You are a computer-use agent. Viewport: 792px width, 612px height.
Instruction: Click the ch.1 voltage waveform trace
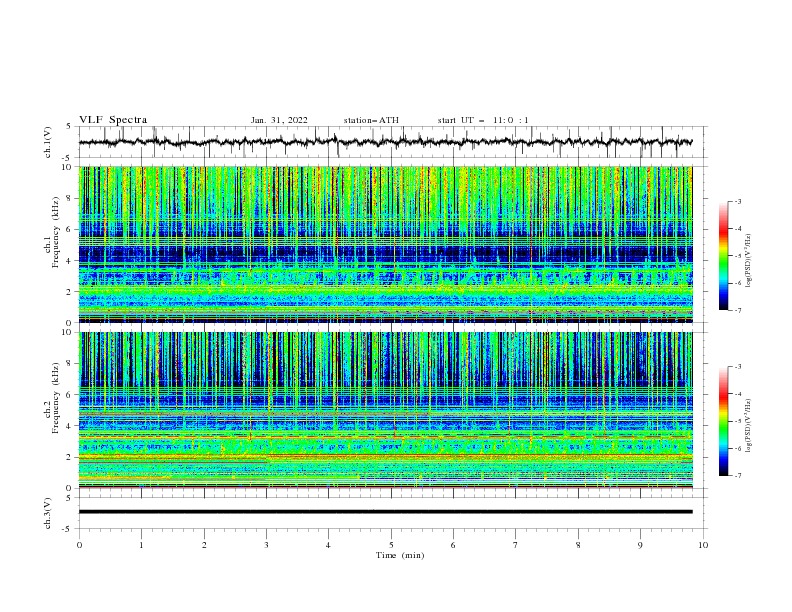tap(385, 142)
